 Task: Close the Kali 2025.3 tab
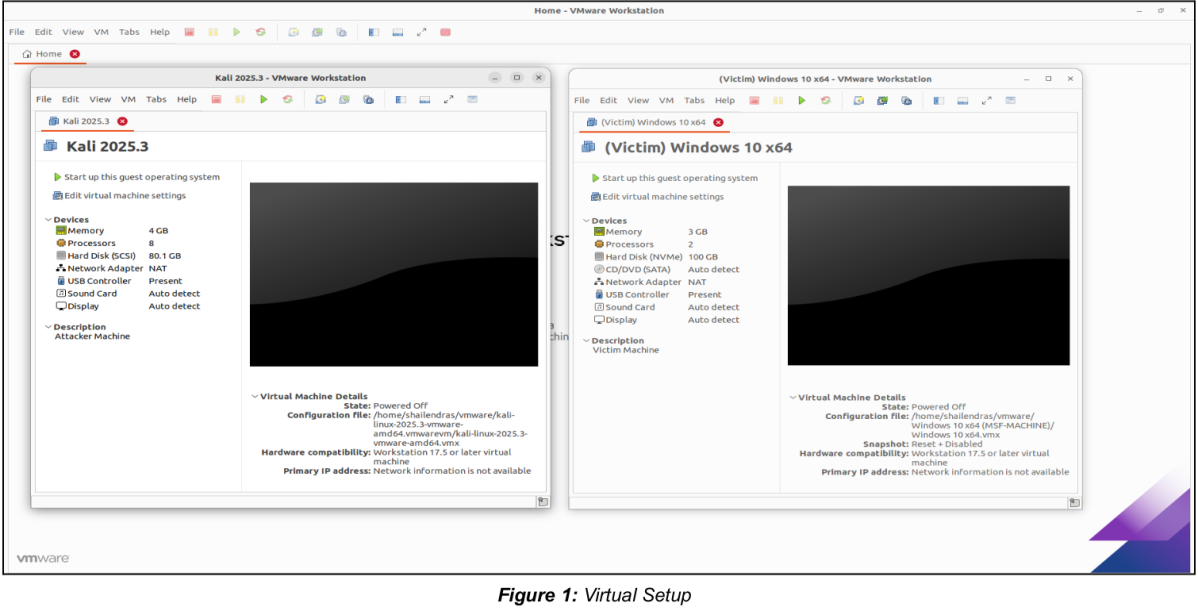click(x=122, y=121)
